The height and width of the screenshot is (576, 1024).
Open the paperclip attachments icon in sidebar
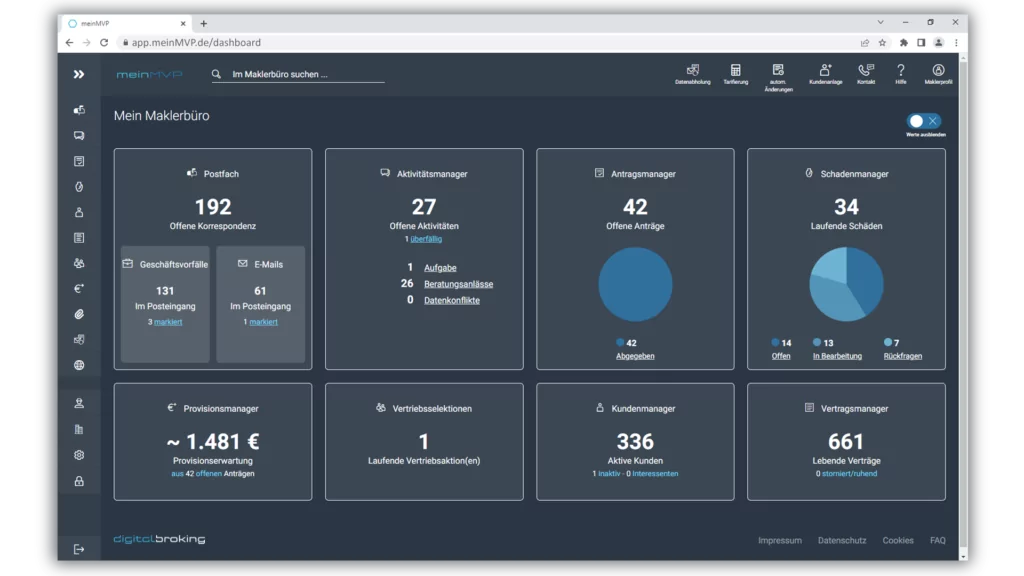point(79,314)
